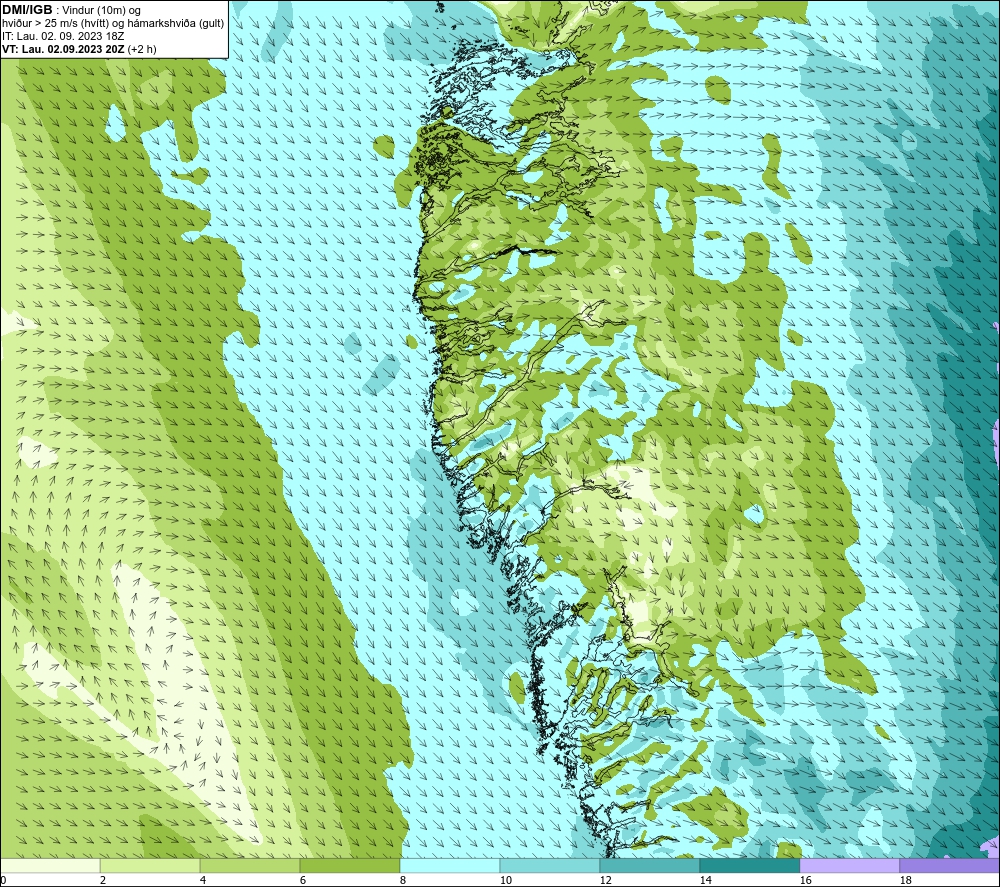Click the legend label '4'

tap(203, 880)
